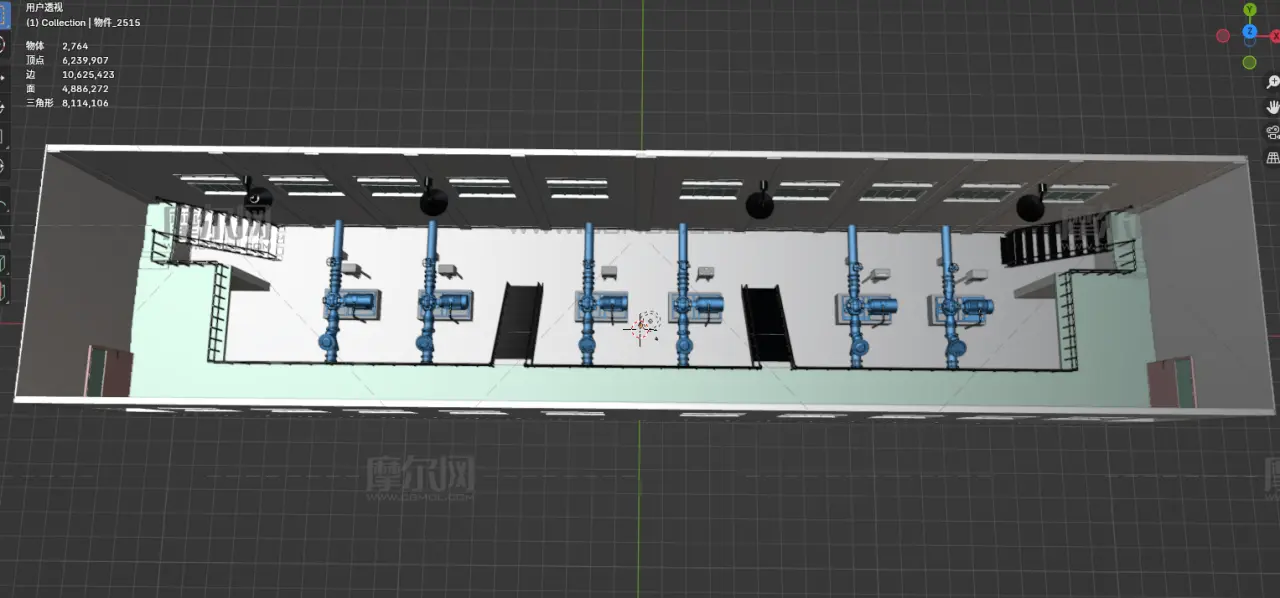Toggle the camera view button
The image size is (1280, 598).
1273,133
